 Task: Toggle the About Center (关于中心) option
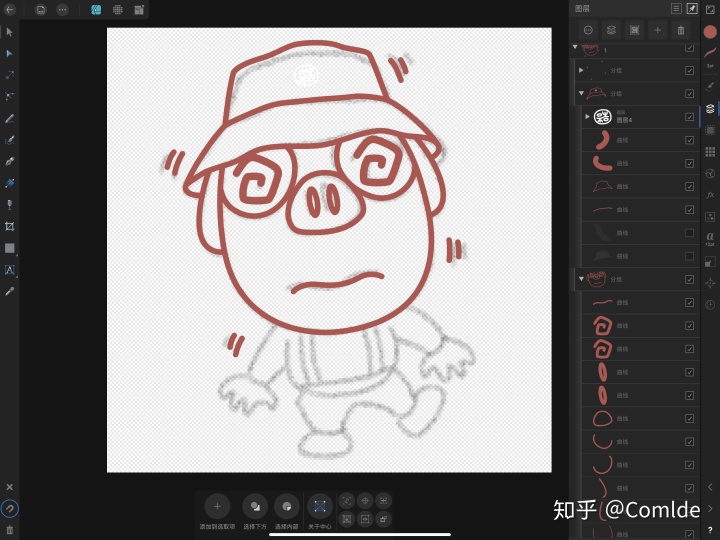tap(320, 506)
